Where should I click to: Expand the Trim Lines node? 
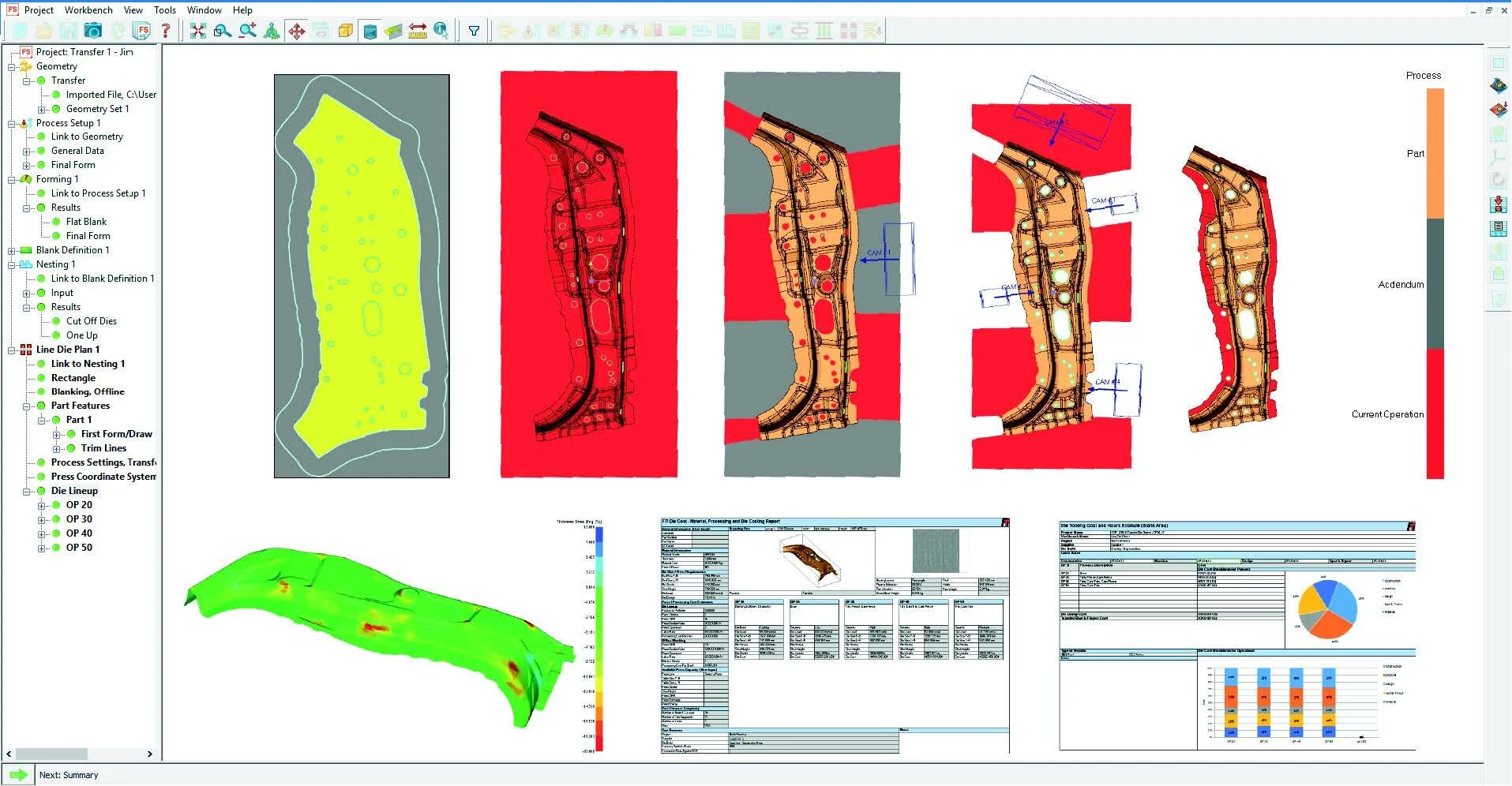point(57,449)
